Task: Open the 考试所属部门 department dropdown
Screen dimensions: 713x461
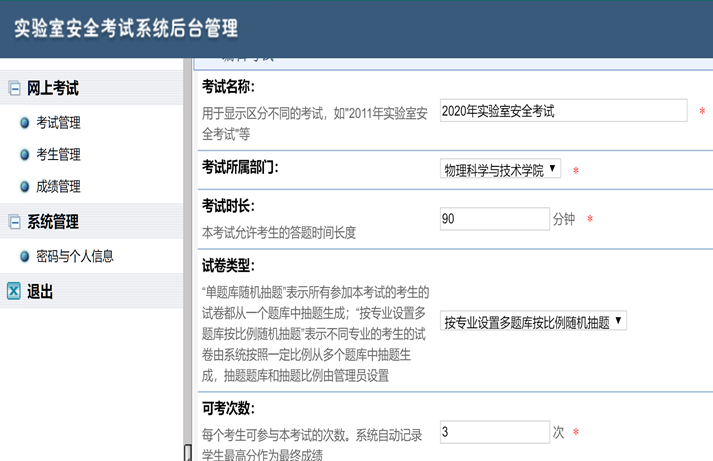Action: pyautogui.click(x=500, y=170)
